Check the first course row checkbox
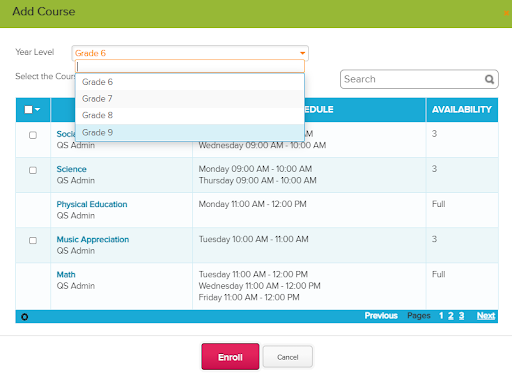The image size is (512, 384). tap(33, 135)
